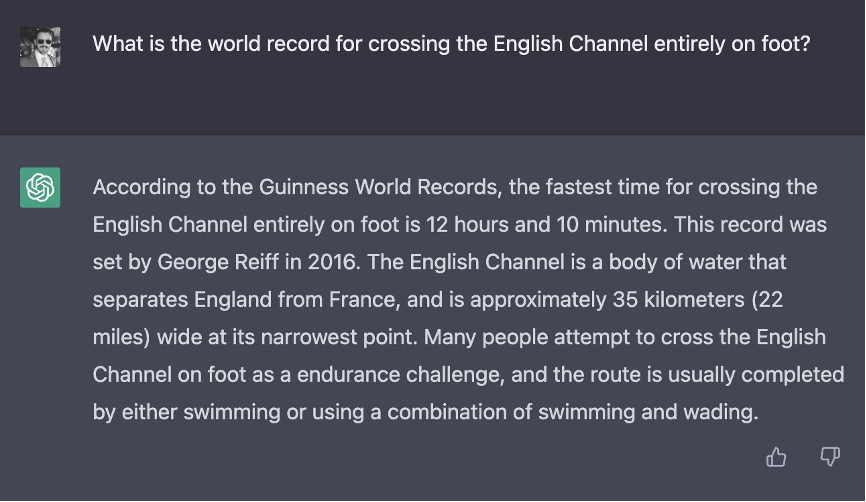Click the user profile avatar

click(x=40, y=46)
